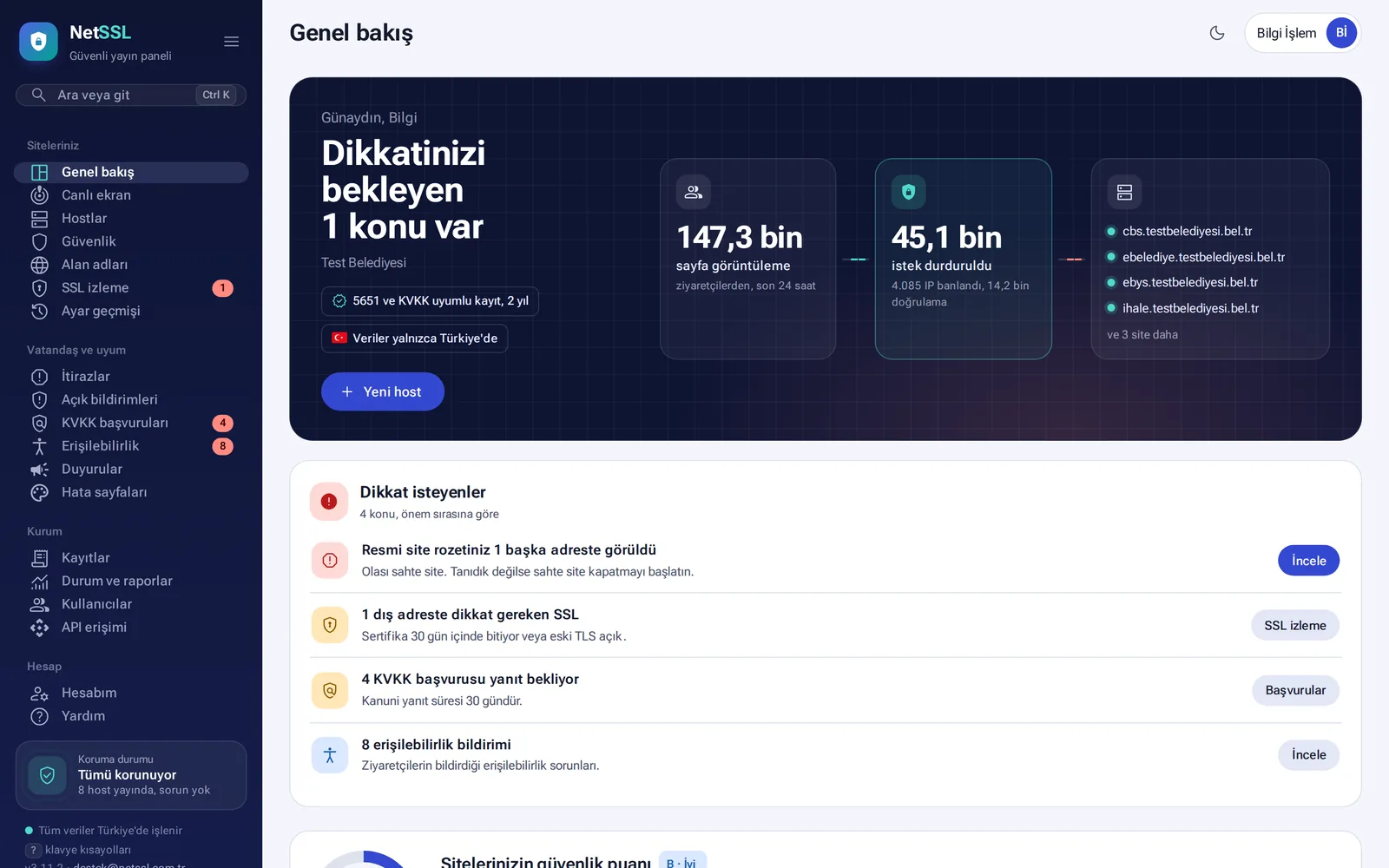
Task: Click the Yeni host button
Action: tap(383, 391)
